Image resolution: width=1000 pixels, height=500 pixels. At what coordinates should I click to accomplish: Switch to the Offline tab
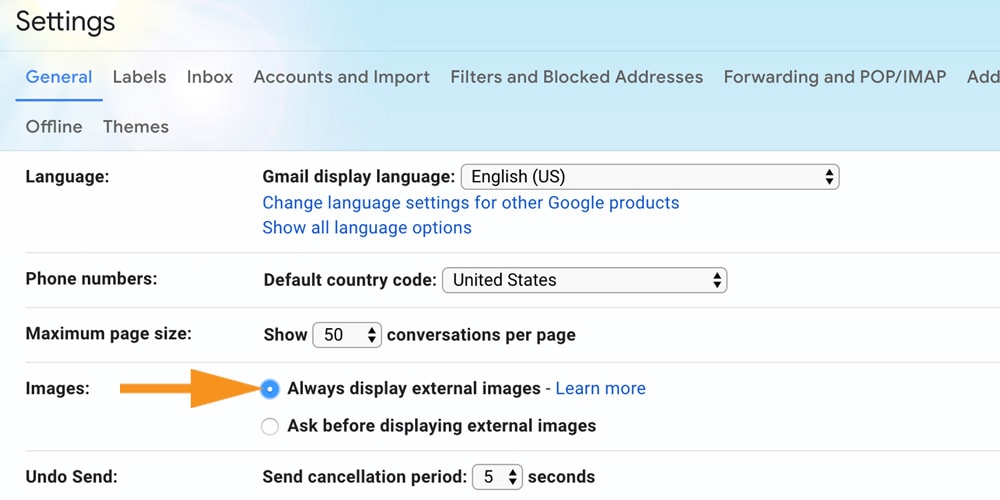click(54, 127)
